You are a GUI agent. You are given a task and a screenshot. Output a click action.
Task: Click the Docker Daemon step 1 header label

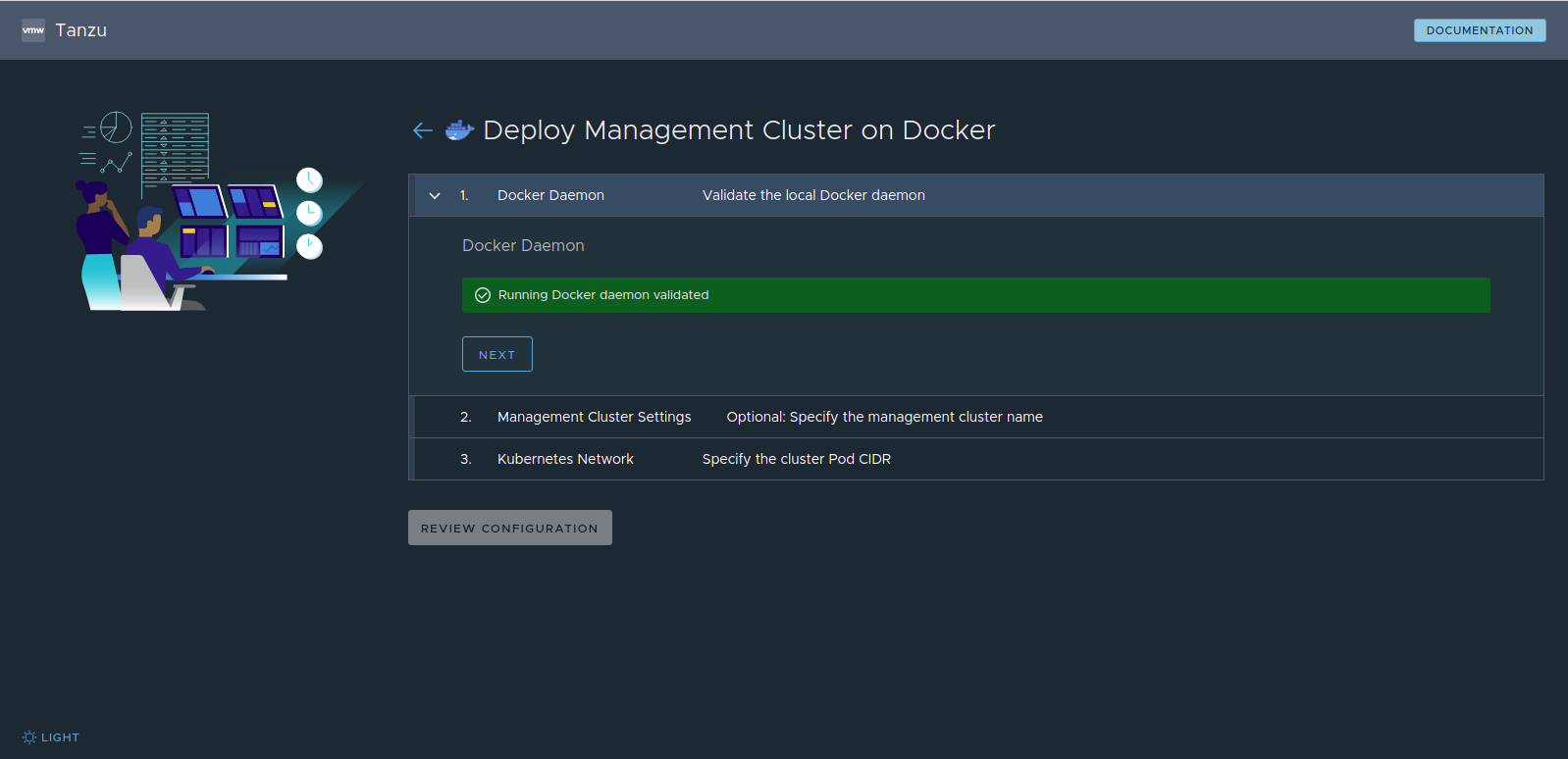click(x=550, y=195)
